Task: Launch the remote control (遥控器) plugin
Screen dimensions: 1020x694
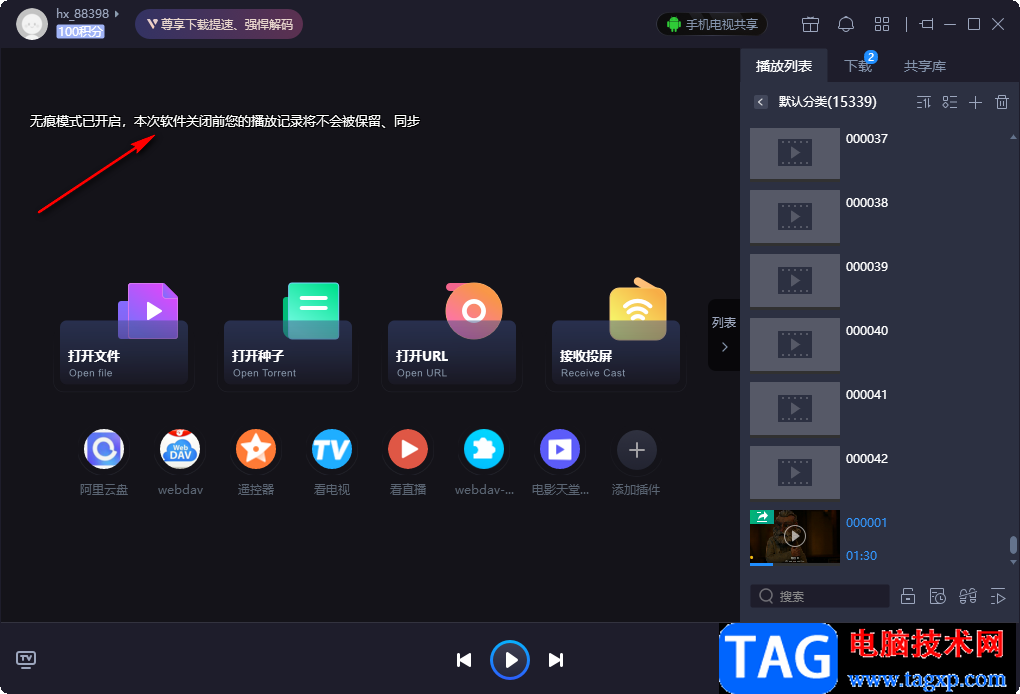Action: click(x=256, y=449)
